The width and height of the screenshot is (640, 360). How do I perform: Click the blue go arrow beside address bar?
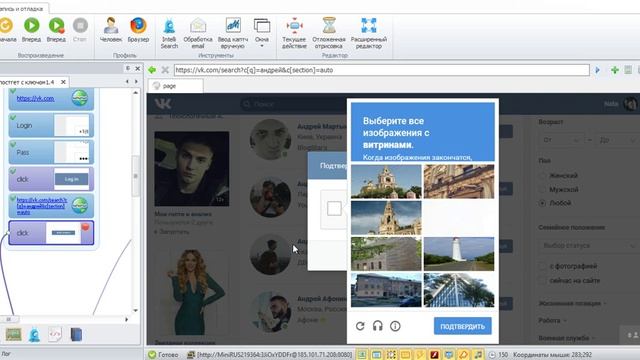[598, 70]
